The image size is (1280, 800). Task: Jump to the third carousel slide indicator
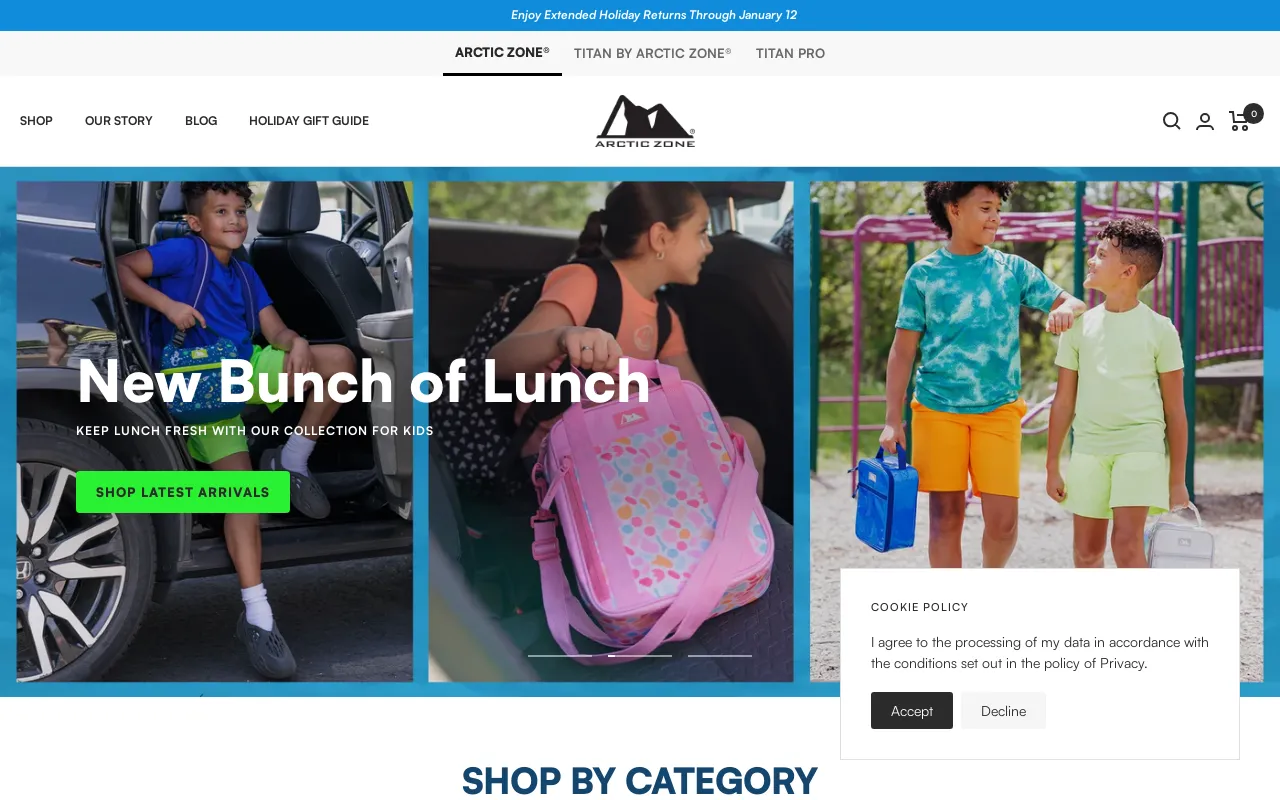(720, 656)
